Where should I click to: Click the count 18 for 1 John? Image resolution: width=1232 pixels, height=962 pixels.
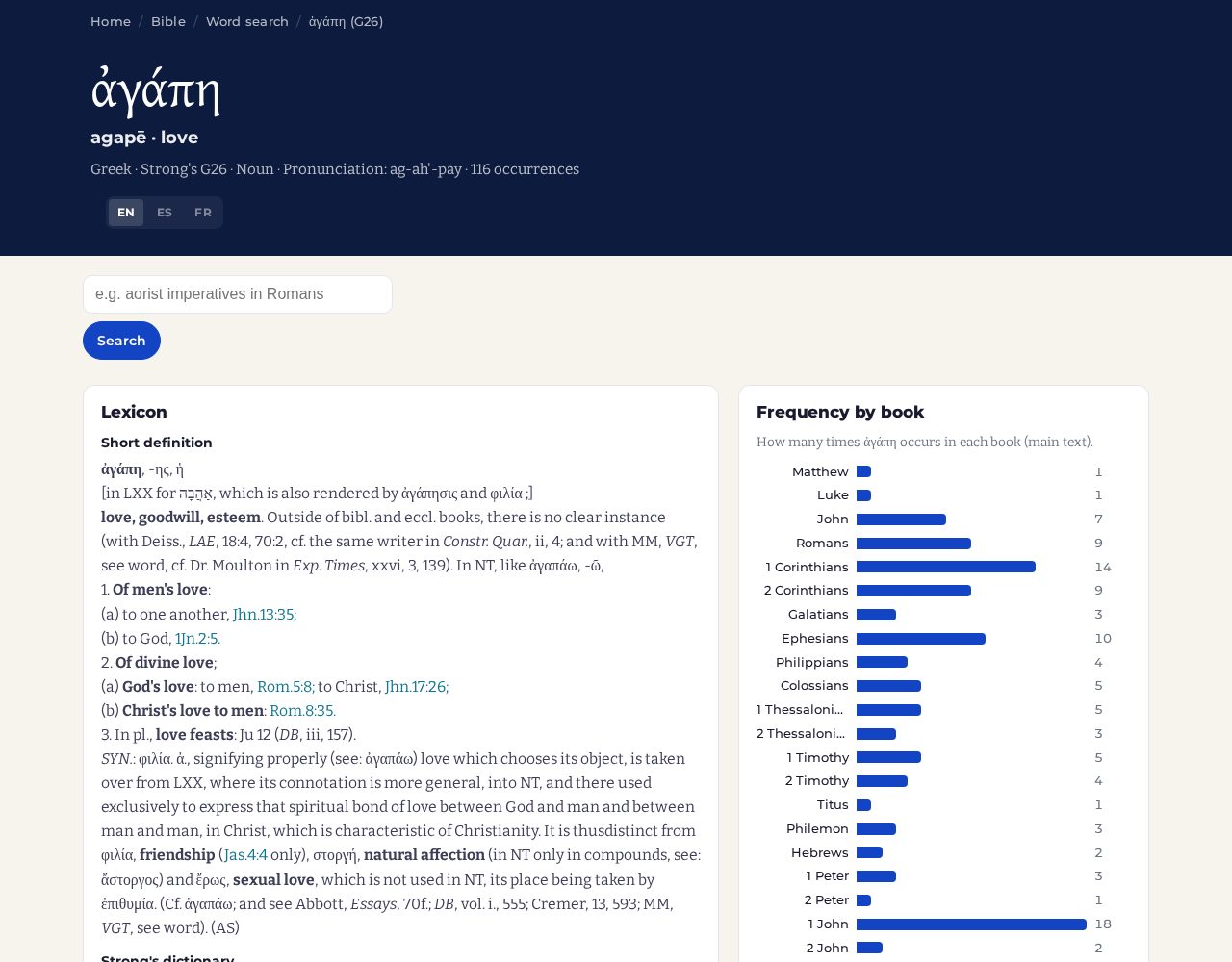point(1103,924)
